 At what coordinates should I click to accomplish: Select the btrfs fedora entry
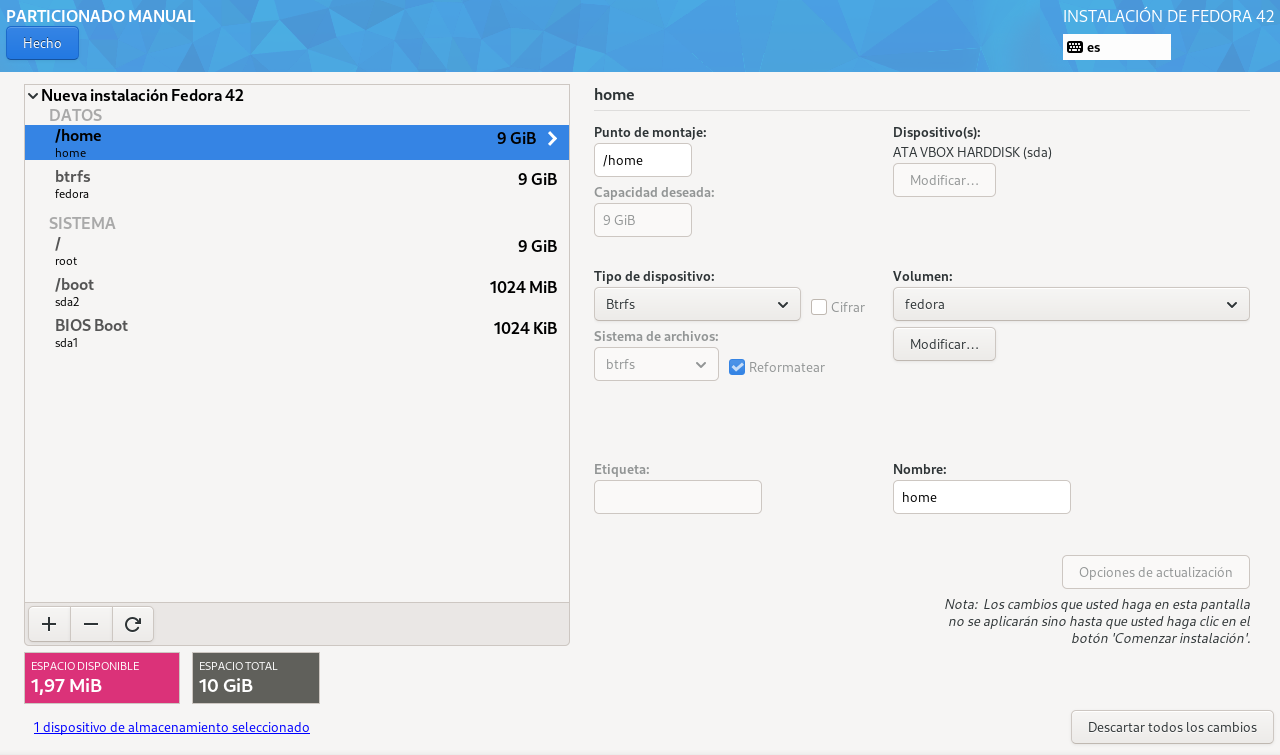296,184
